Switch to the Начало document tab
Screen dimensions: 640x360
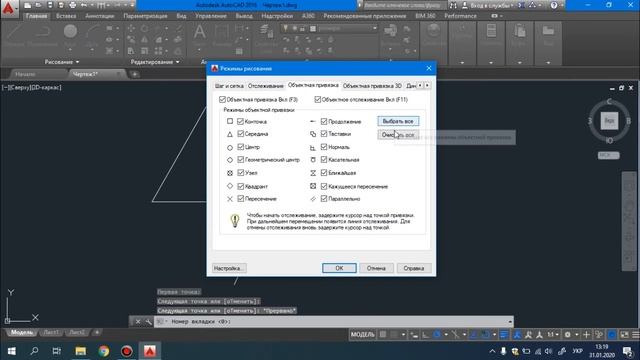point(25,74)
